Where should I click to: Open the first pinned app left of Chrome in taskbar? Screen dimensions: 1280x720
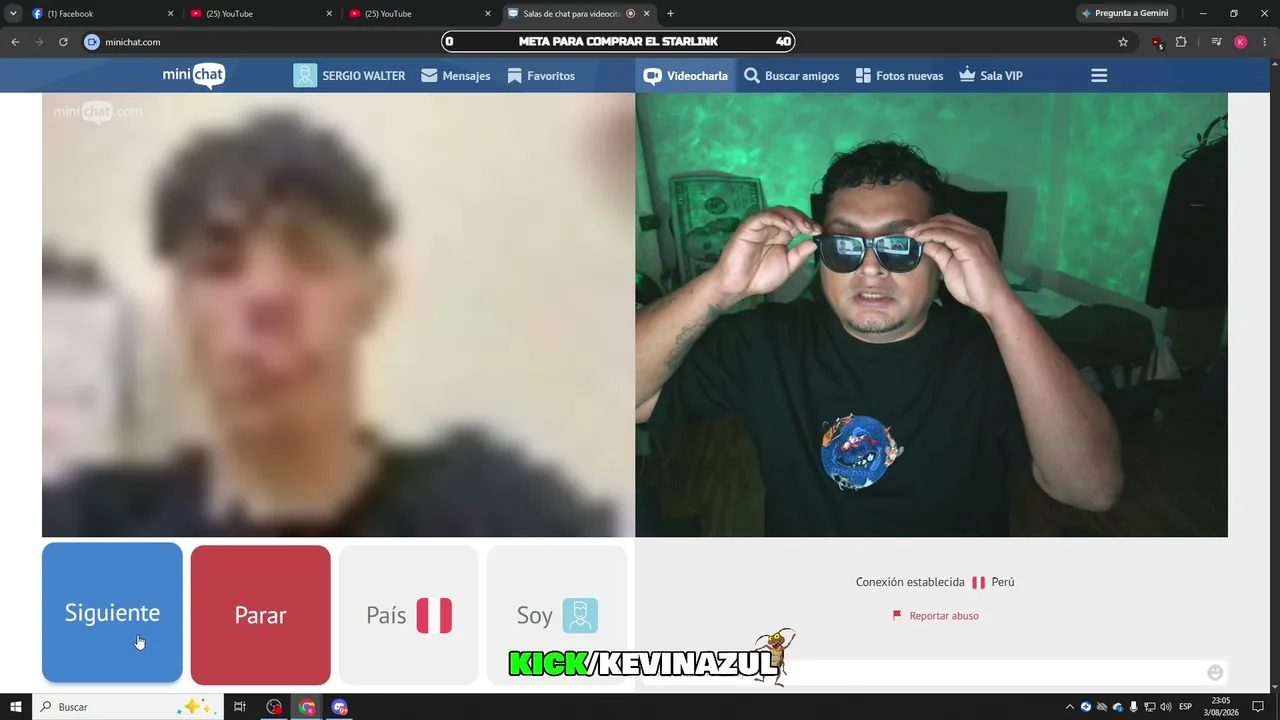pos(274,707)
